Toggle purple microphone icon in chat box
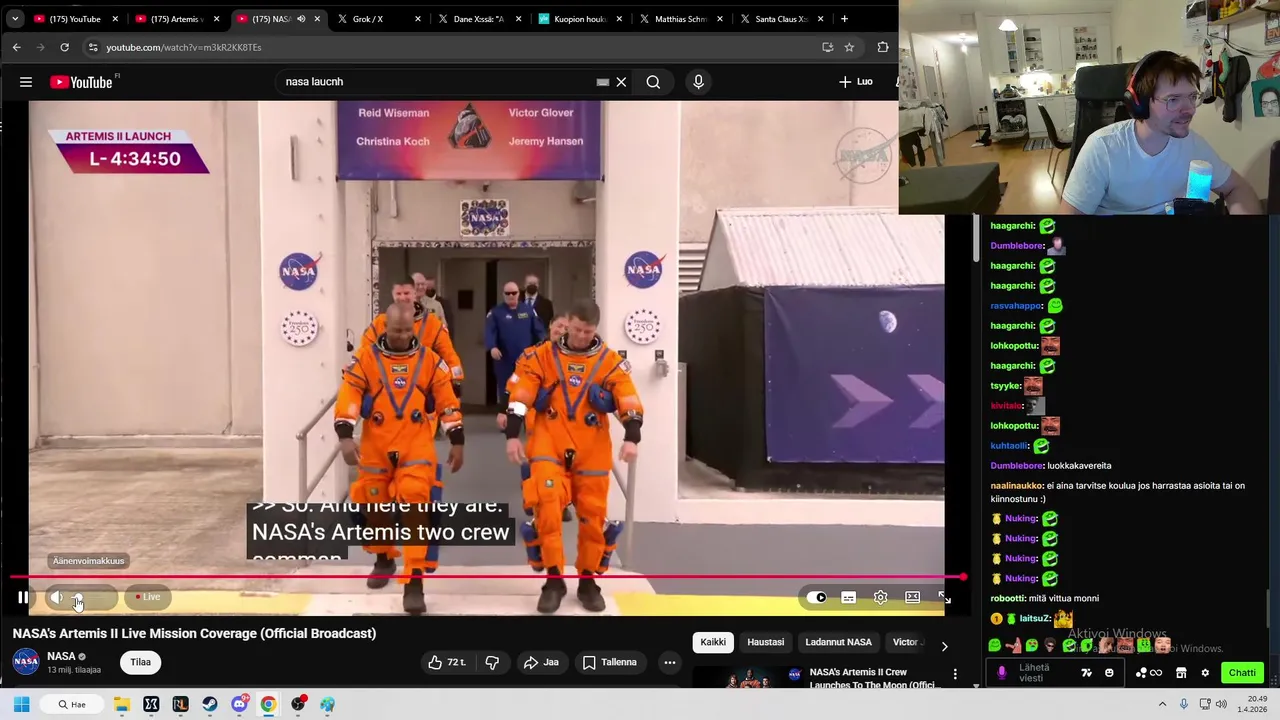 coord(1001,673)
